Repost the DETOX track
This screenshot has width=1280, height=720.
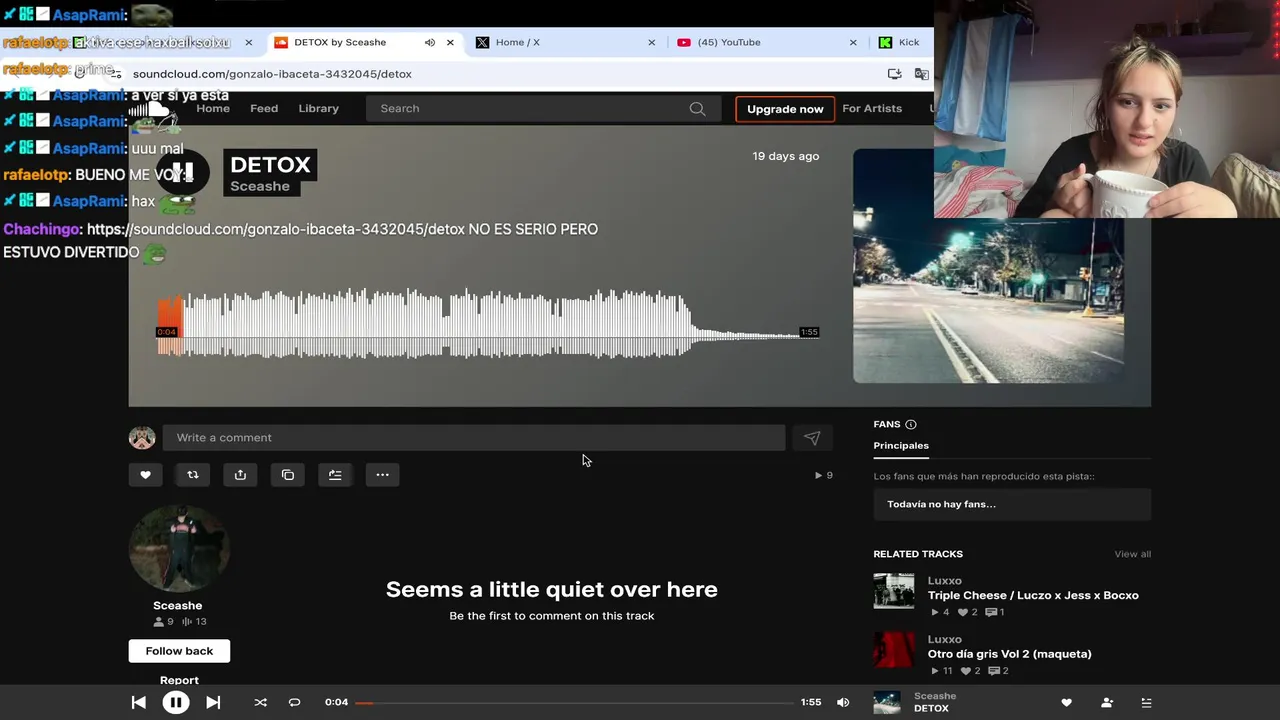pyautogui.click(x=193, y=475)
